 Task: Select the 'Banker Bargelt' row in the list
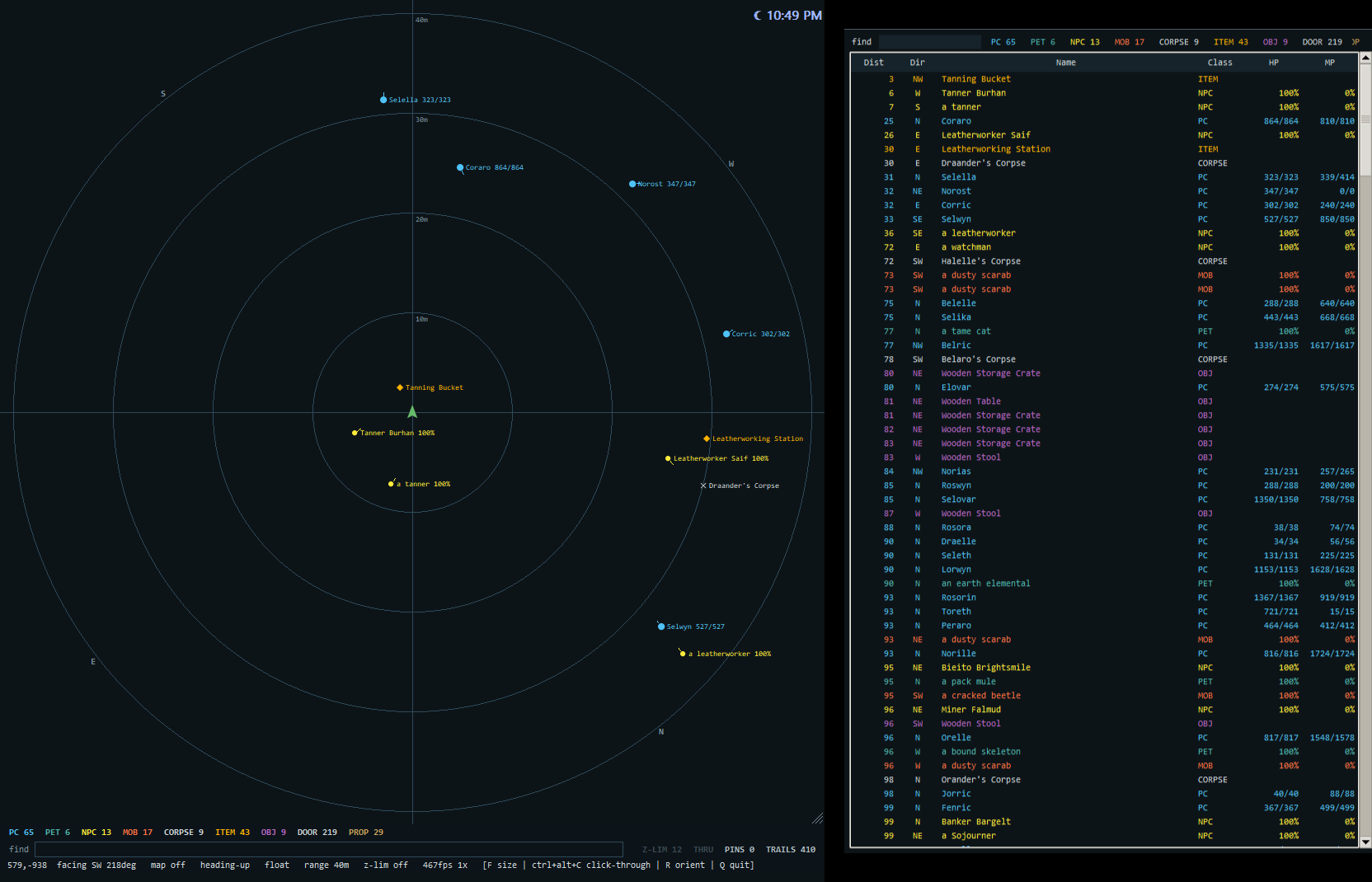(1104, 822)
